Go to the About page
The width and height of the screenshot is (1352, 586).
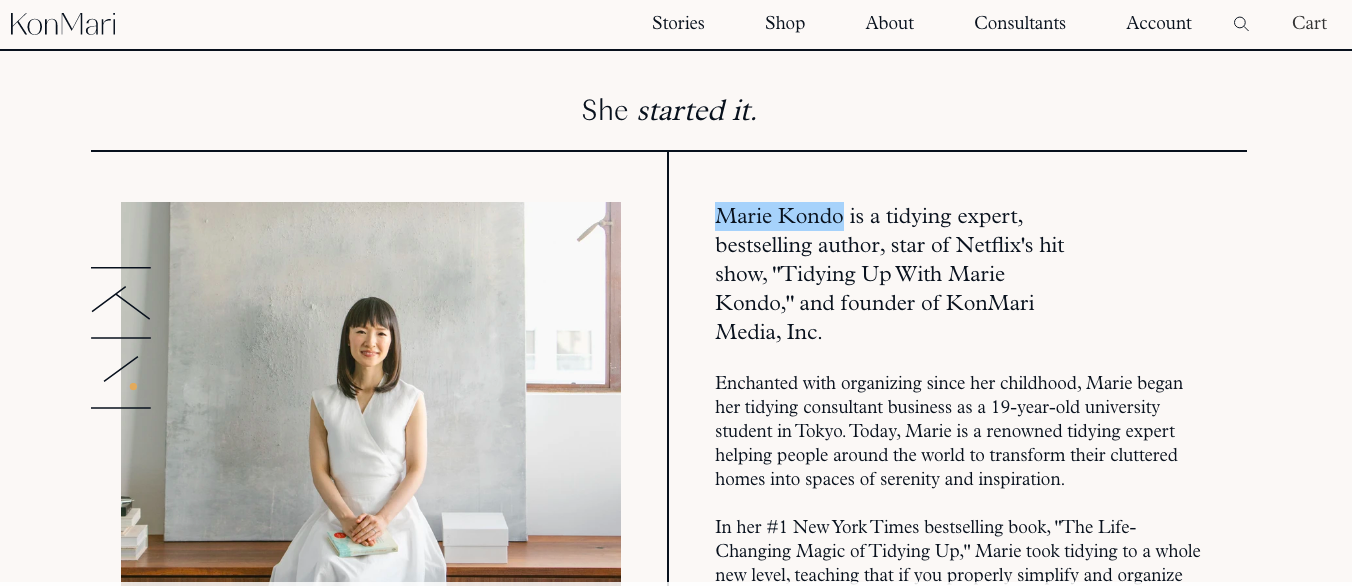click(889, 23)
